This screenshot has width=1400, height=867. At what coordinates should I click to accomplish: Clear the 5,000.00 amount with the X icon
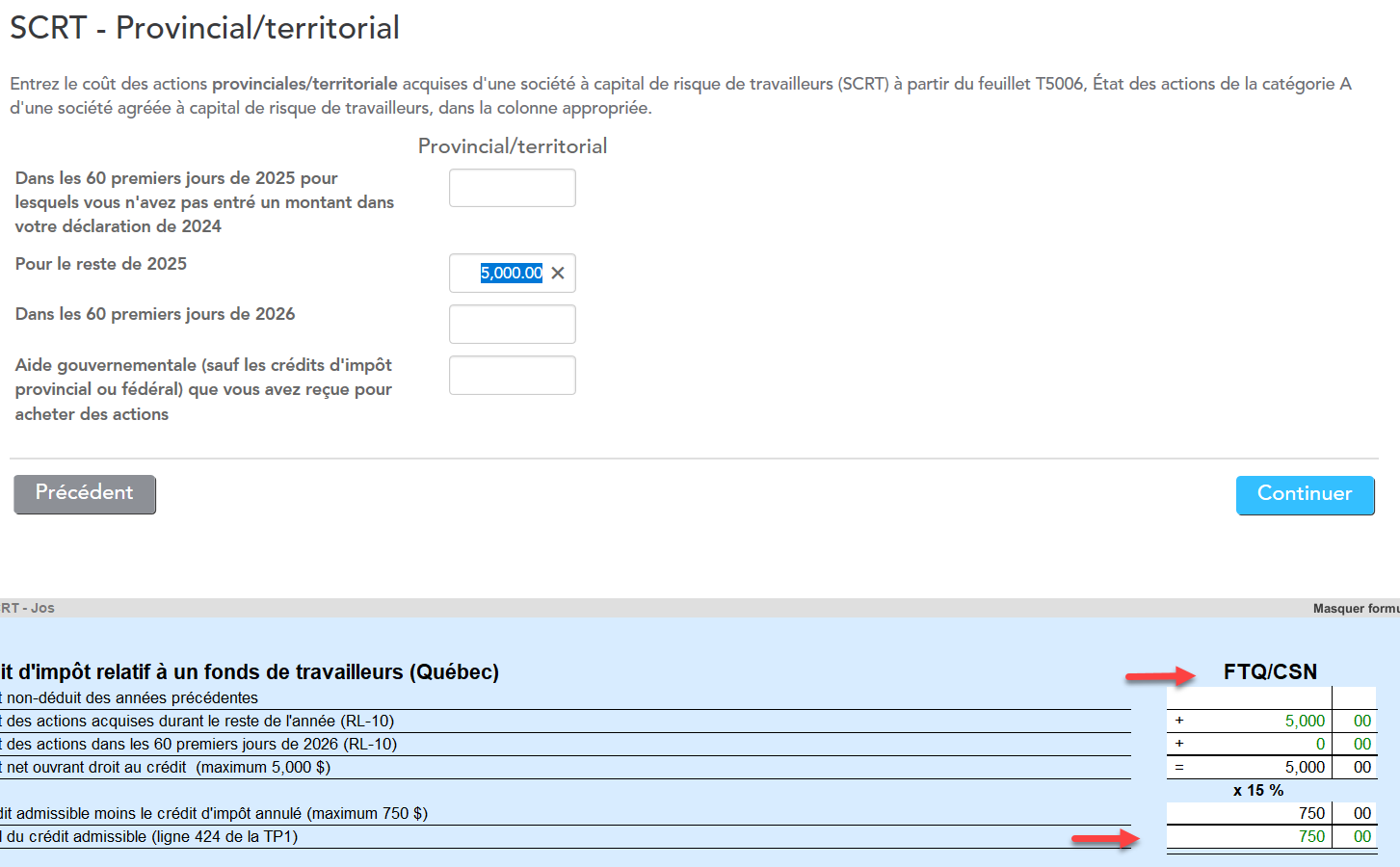coord(558,273)
